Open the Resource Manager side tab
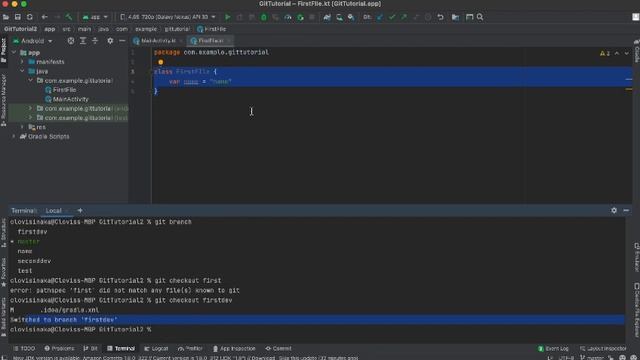The width and height of the screenshot is (640, 360). (x=3, y=100)
